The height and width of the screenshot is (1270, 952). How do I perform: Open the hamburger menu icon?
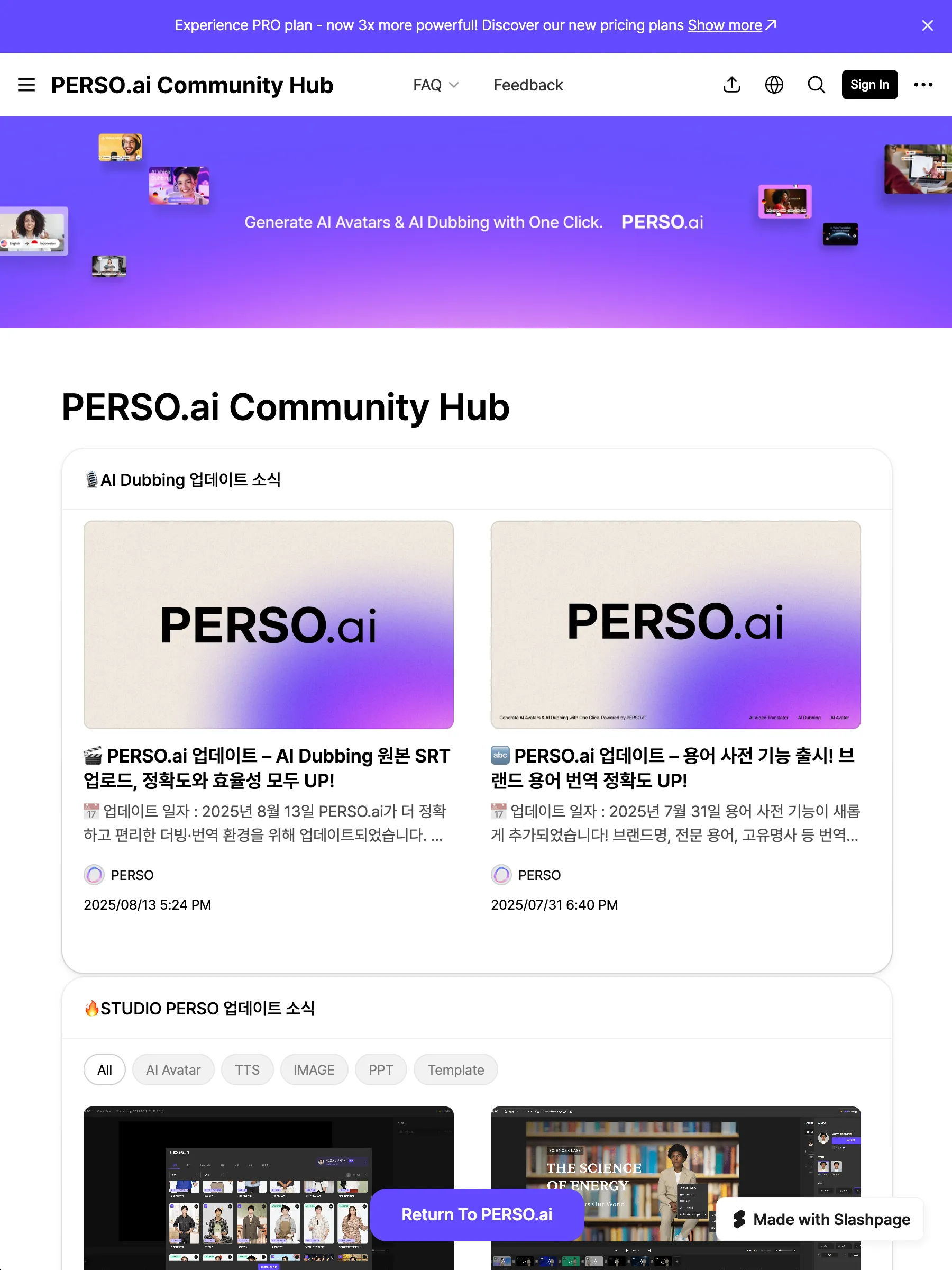click(x=26, y=85)
